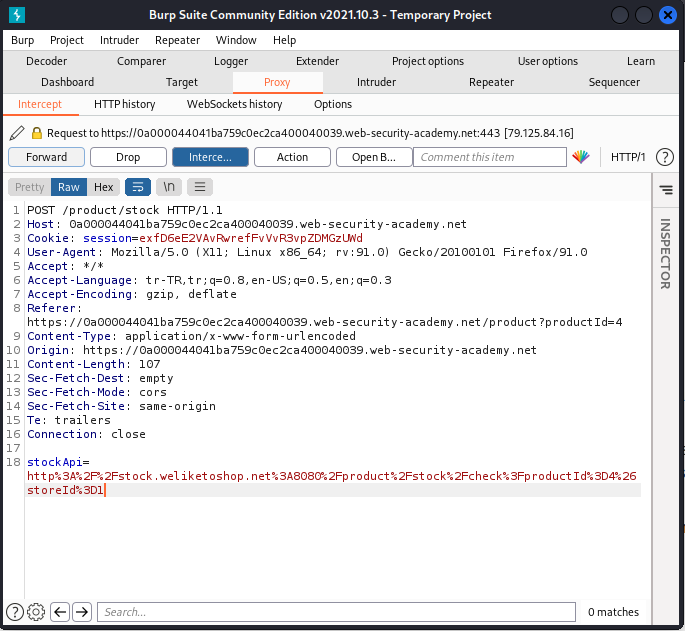Open the Repeater menu in menu bar
Screen dimensions: 685x631
[177, 40]
